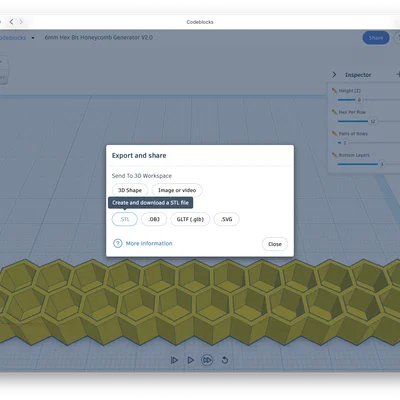Click the reset/restart circular arrow icon
400x400 pixels.
225,360
